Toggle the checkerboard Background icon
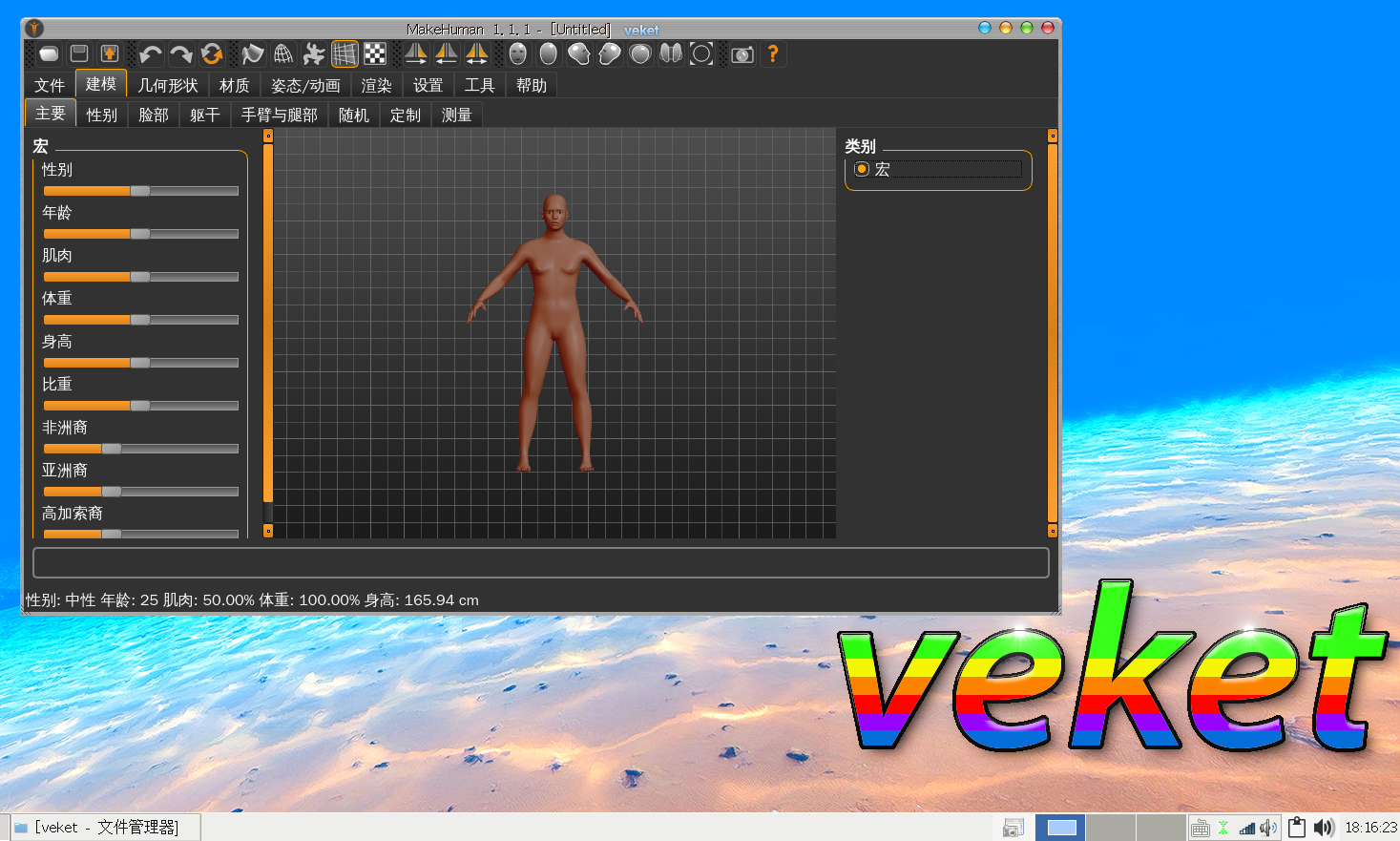 (x=375, y=54)
